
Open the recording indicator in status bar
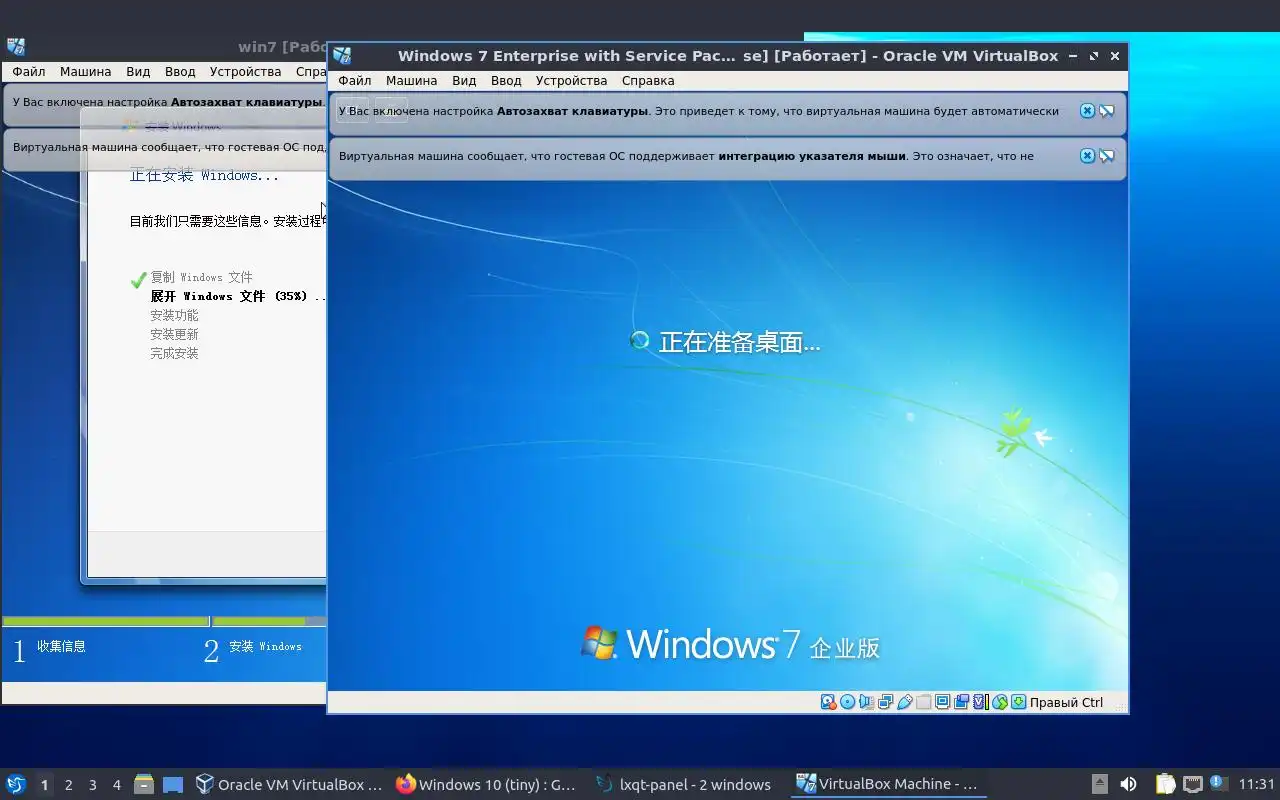point(961,702)
